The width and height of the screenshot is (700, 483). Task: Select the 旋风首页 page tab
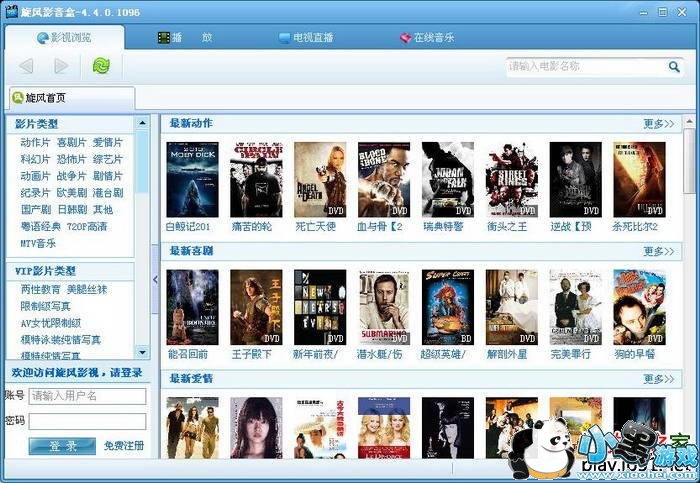(71, 98)
